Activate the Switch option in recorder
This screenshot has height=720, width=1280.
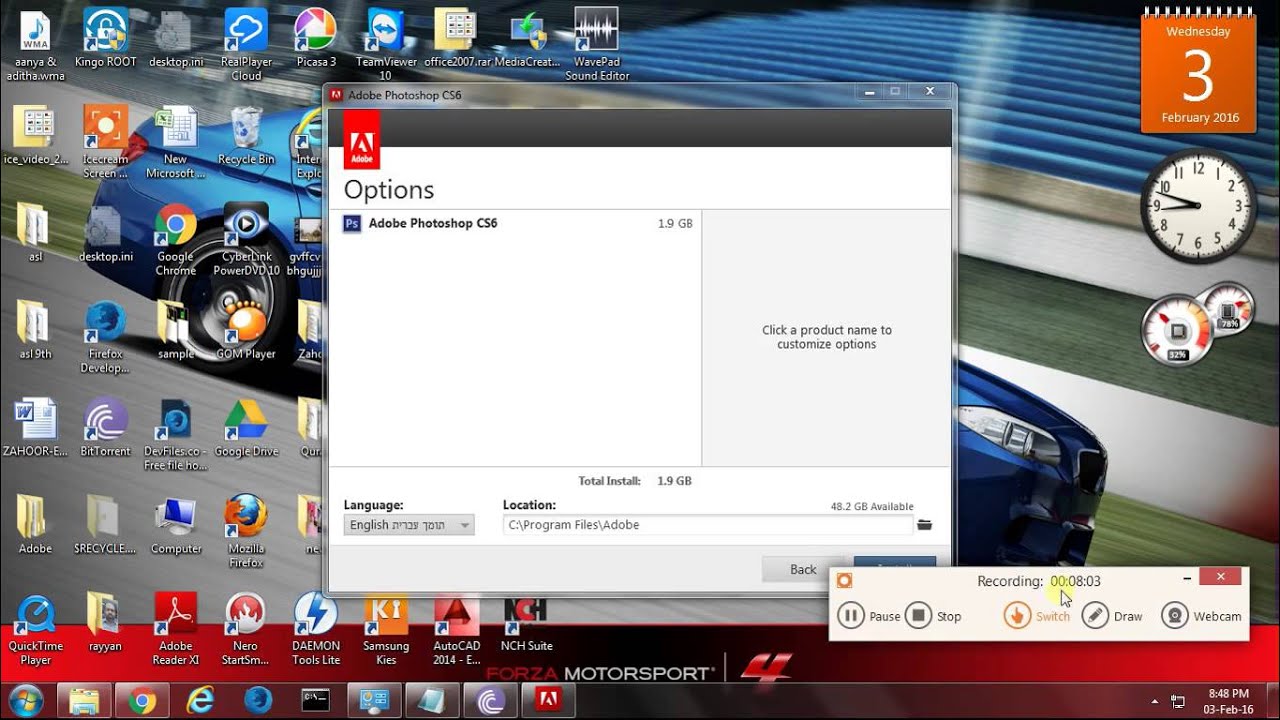click(x=1036, y=616)
